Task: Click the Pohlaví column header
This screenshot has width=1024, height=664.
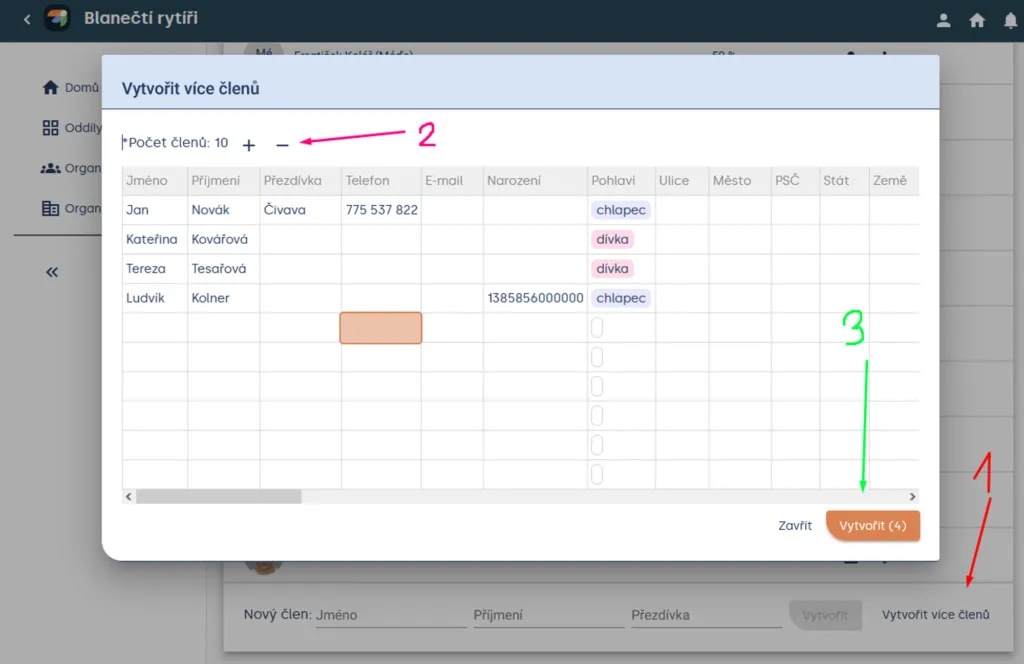Action: point(621,181)
